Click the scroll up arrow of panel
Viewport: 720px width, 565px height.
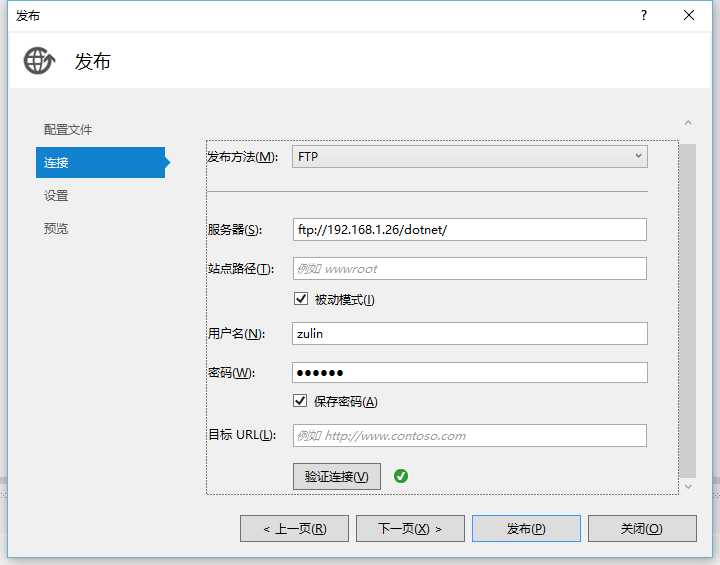[x=688, y=123]
